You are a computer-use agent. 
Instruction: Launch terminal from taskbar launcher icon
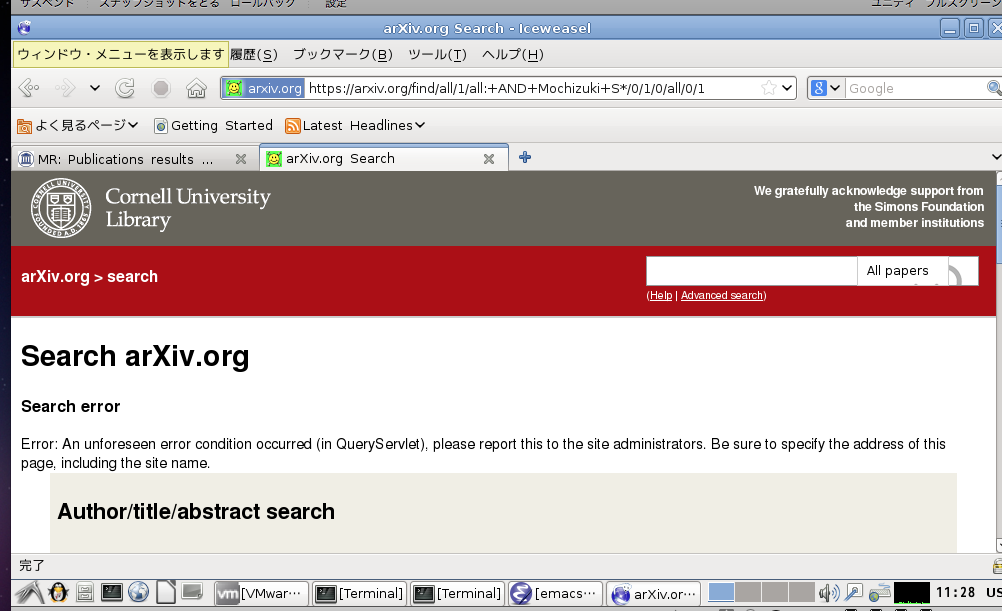coord(111,592)
